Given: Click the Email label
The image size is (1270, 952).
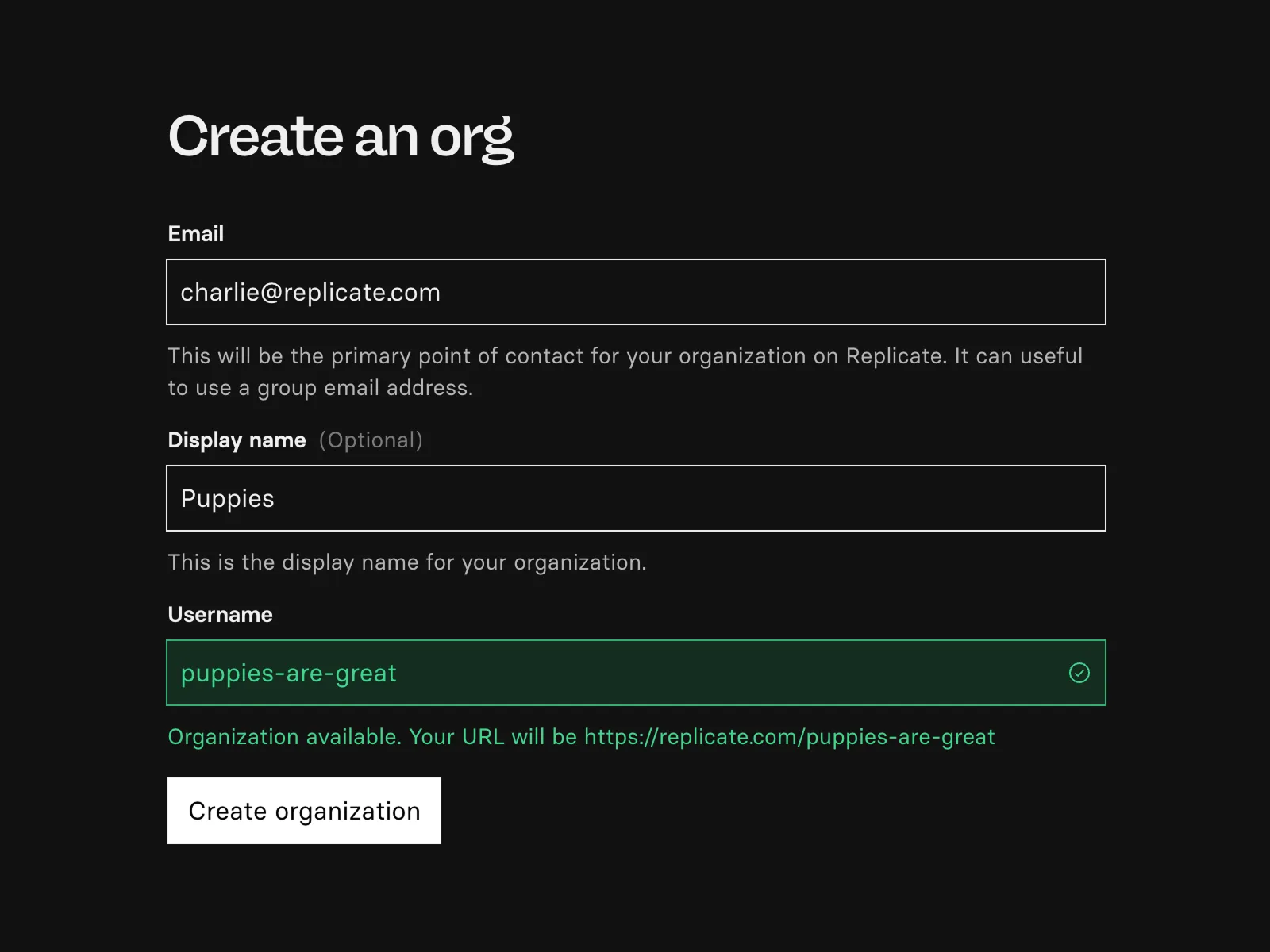Looking at the screenshot, I should (196, 234).
